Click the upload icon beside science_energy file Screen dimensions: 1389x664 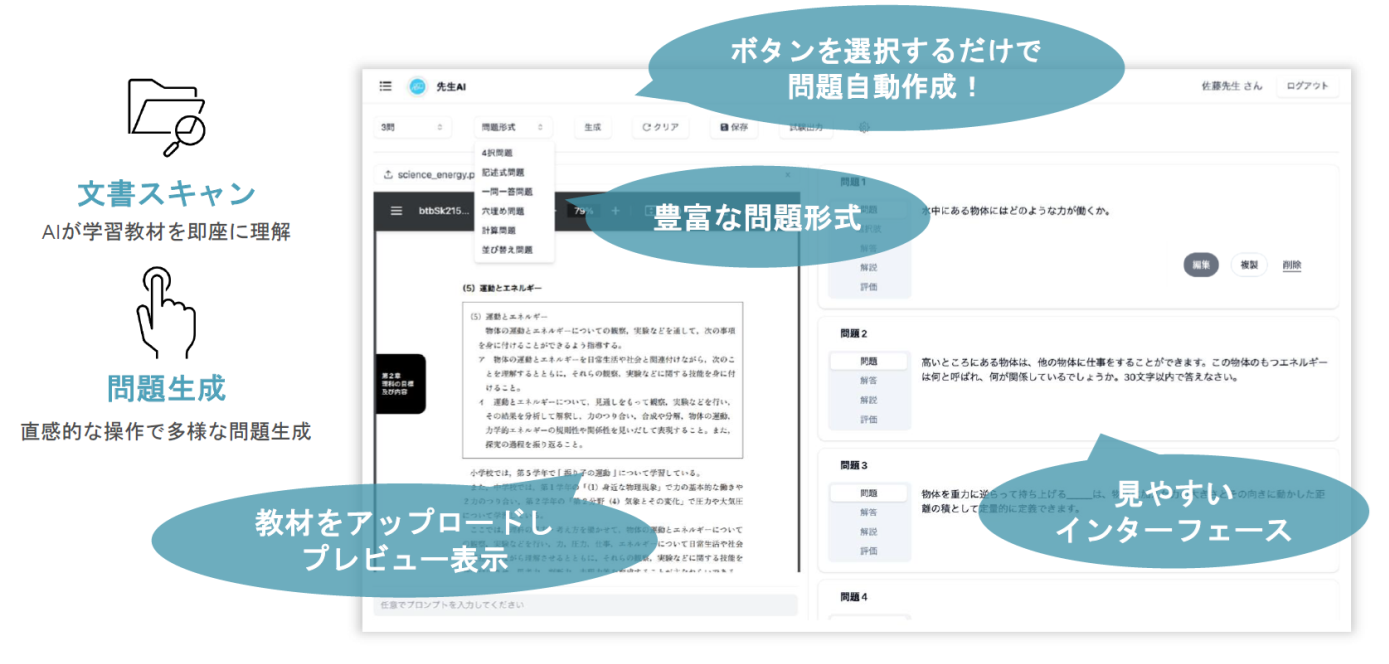click(388, 174)
